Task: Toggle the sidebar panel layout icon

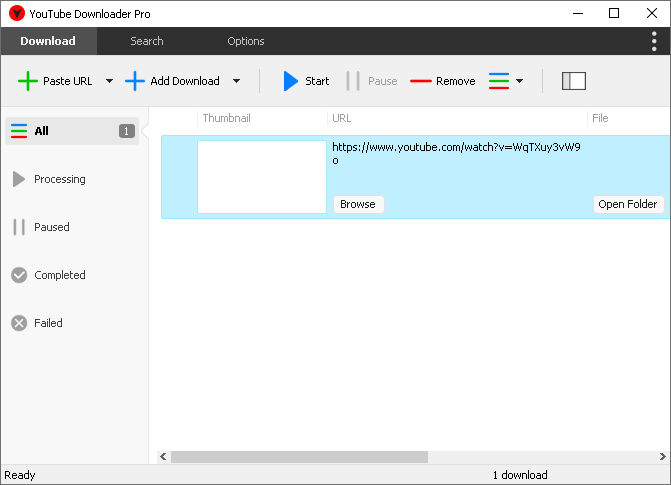Action: pyautogui.click(x=574, y=81)
